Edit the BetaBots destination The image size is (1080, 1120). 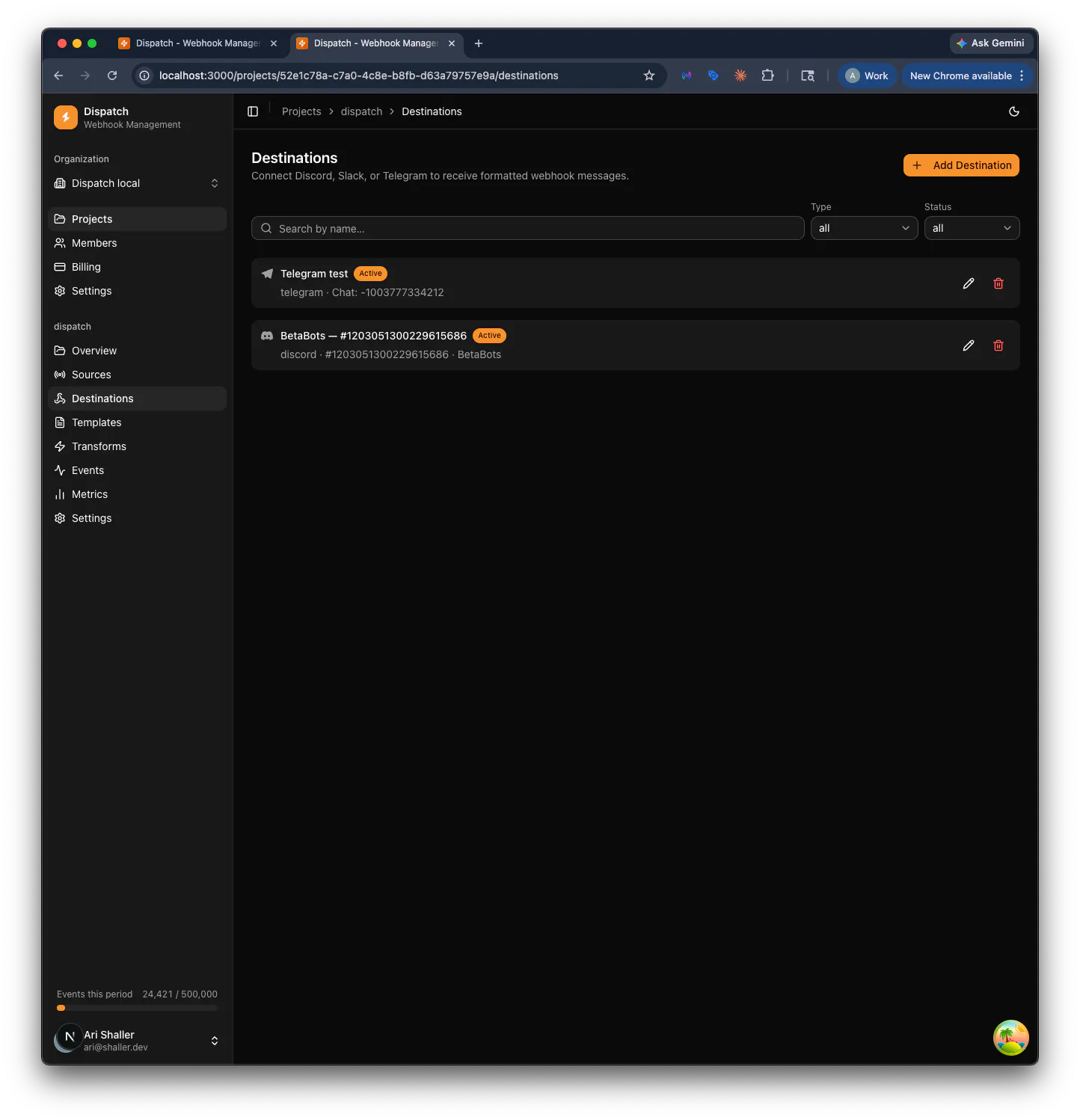click(x=969, y=345)
